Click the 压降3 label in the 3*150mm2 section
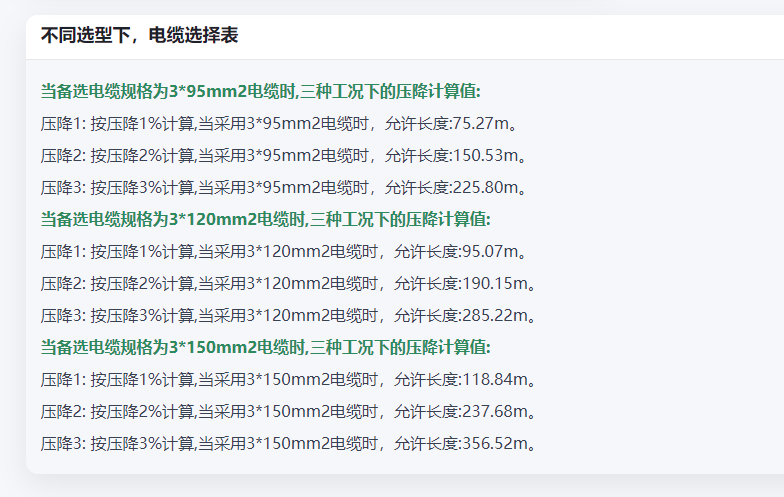The height and width of the screenshot is (497, 784). pyautogui.click(x=62, y=444)
